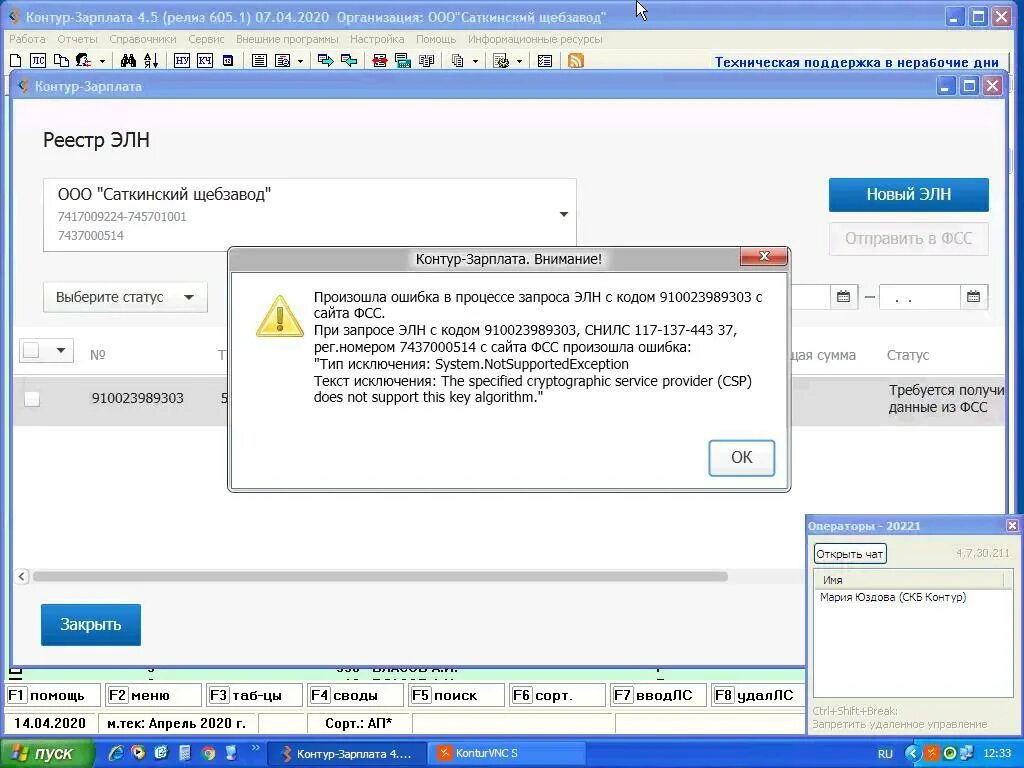Click the settings gear sheet toolbar icon
The height and width of the screenshot is (768, 1024).
pos(501,61)
